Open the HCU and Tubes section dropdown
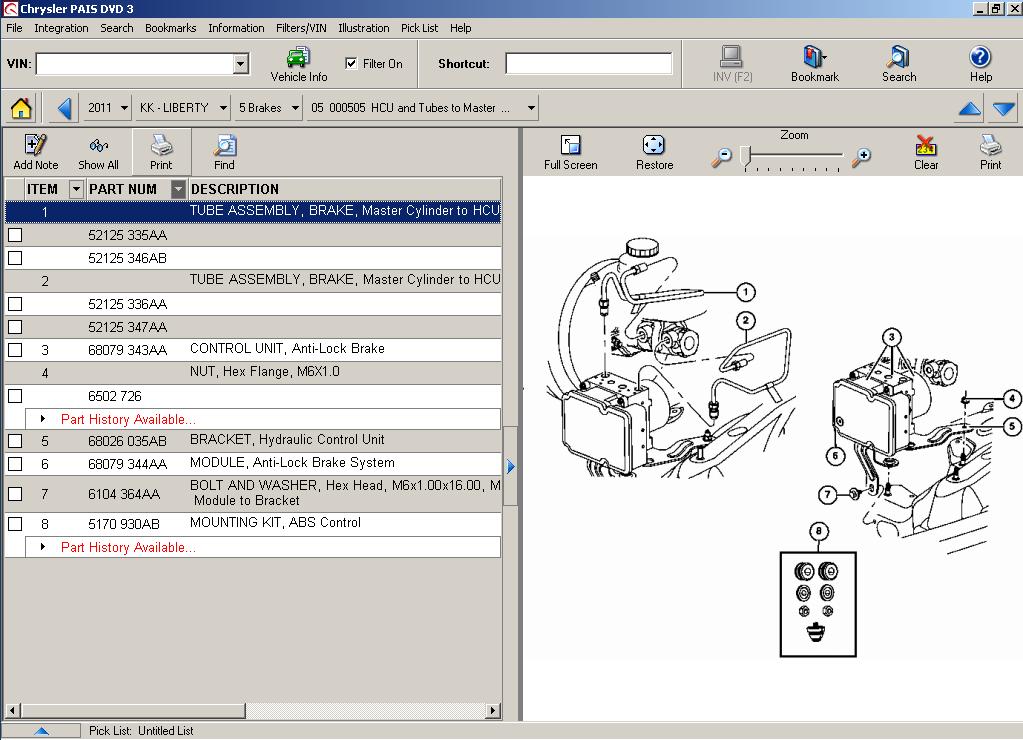The width and height of the screenshot is (1023, 740). pos(531,108)
